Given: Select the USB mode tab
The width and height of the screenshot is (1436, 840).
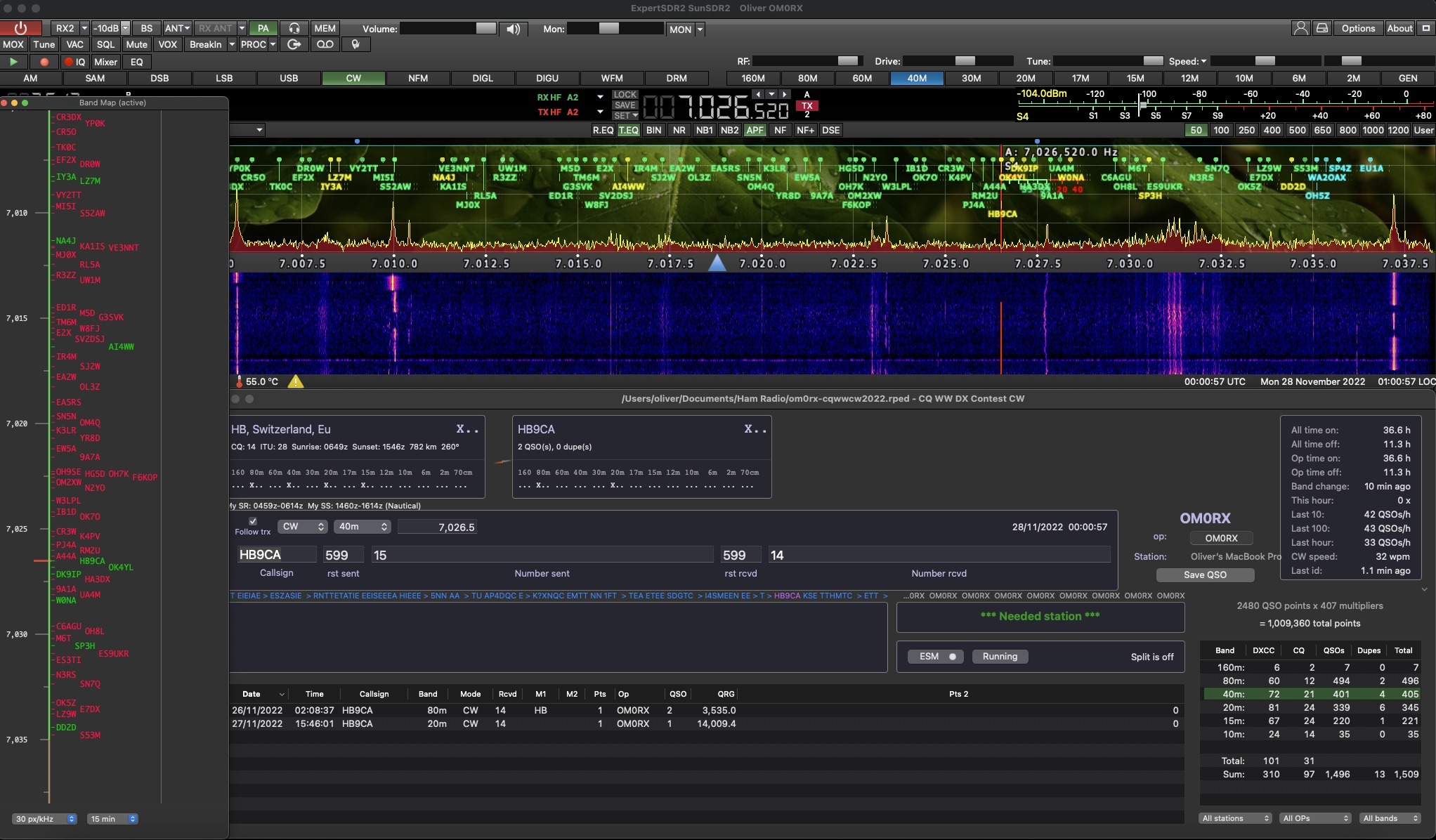Looking at the screenshot, I should [289, 78].
